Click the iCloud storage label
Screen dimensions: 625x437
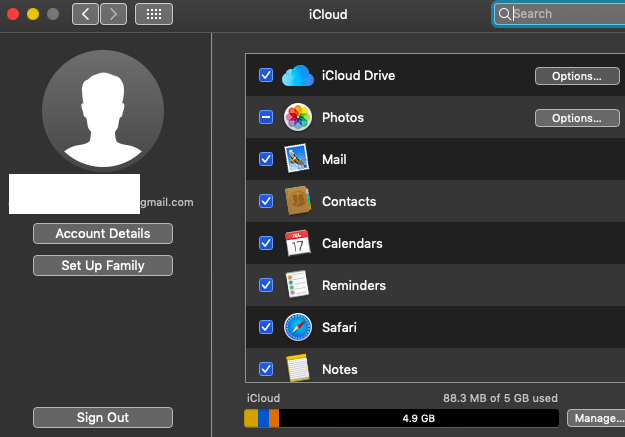point(263,398)
